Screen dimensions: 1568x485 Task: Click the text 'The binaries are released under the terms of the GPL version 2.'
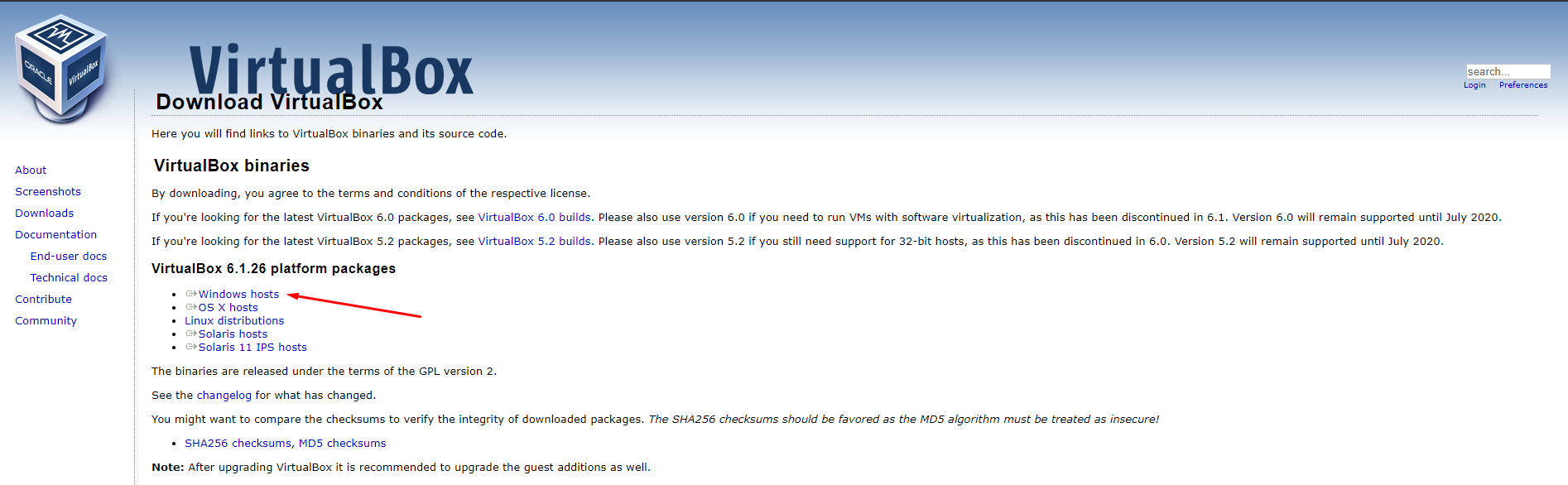(325, 372)
